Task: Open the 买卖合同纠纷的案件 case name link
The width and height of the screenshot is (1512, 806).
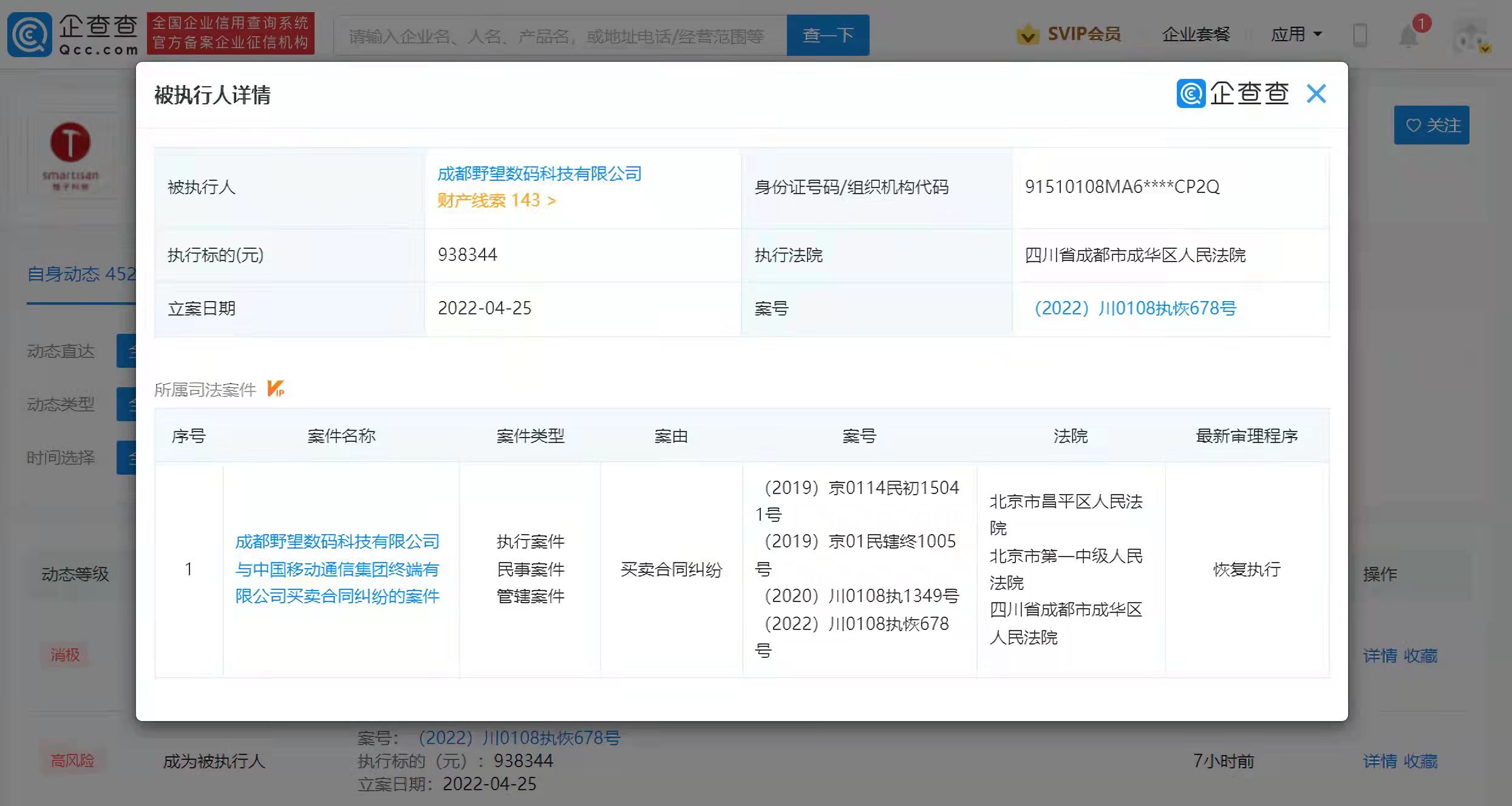Action: [337, 569]
